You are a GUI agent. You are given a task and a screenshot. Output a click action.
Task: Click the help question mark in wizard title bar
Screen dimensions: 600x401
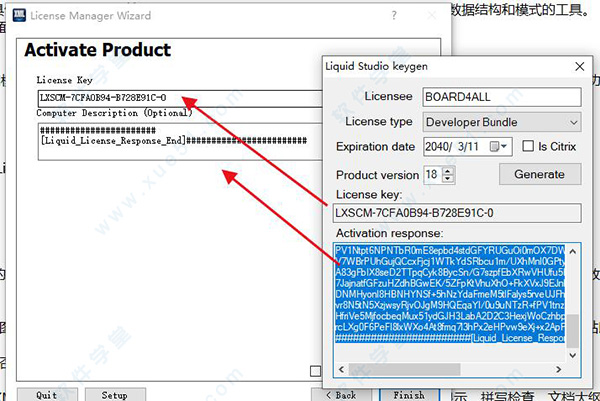click(x=392, y=17)
